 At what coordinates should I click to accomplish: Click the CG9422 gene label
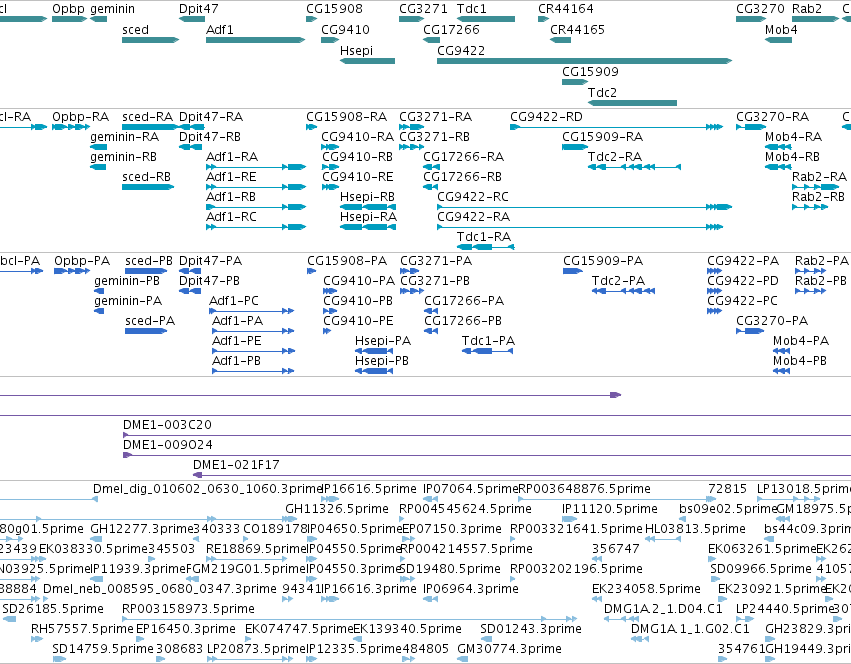pyautogui.click(x=461, y=50)
